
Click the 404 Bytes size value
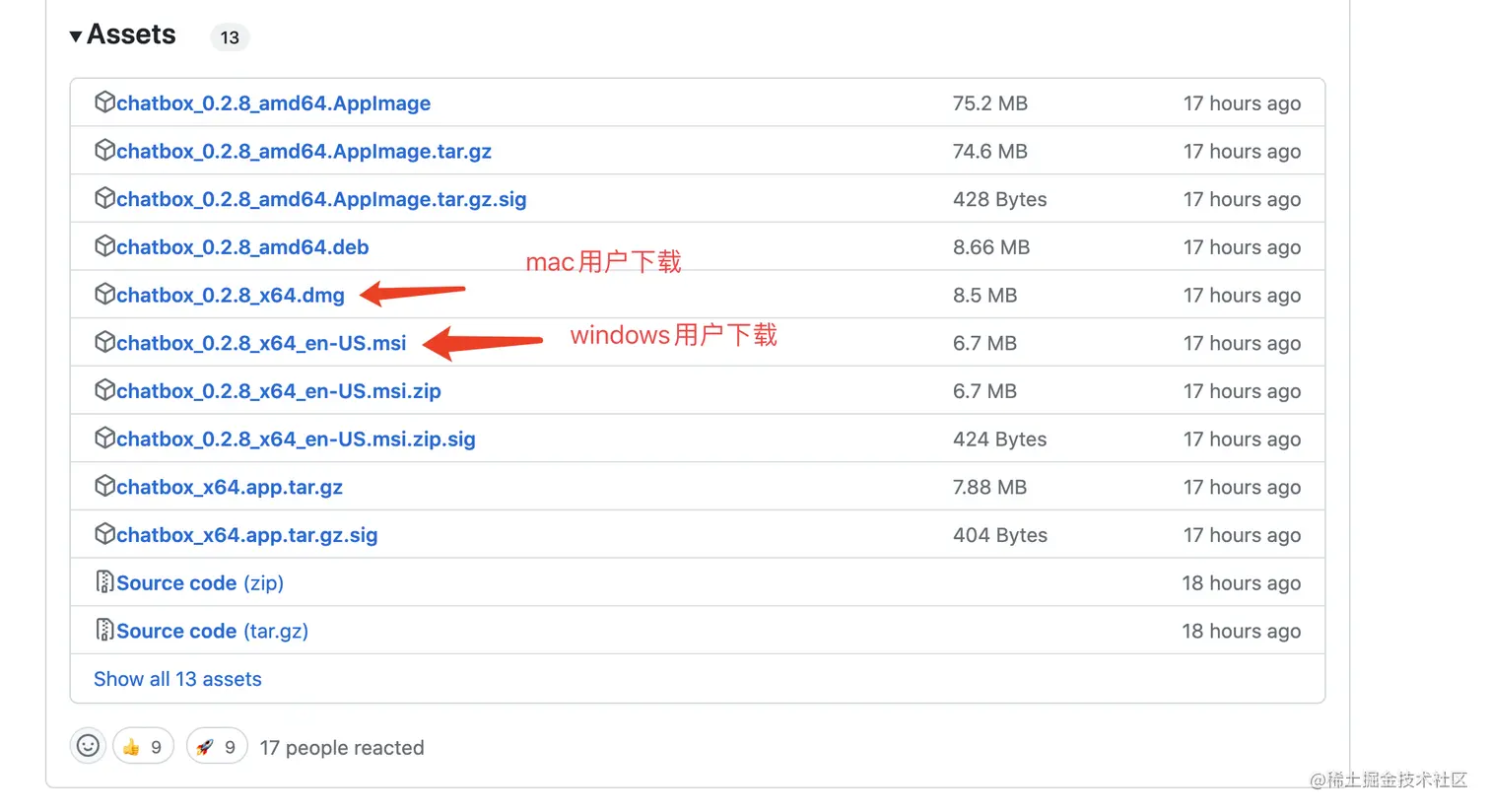coord(1000,536)
